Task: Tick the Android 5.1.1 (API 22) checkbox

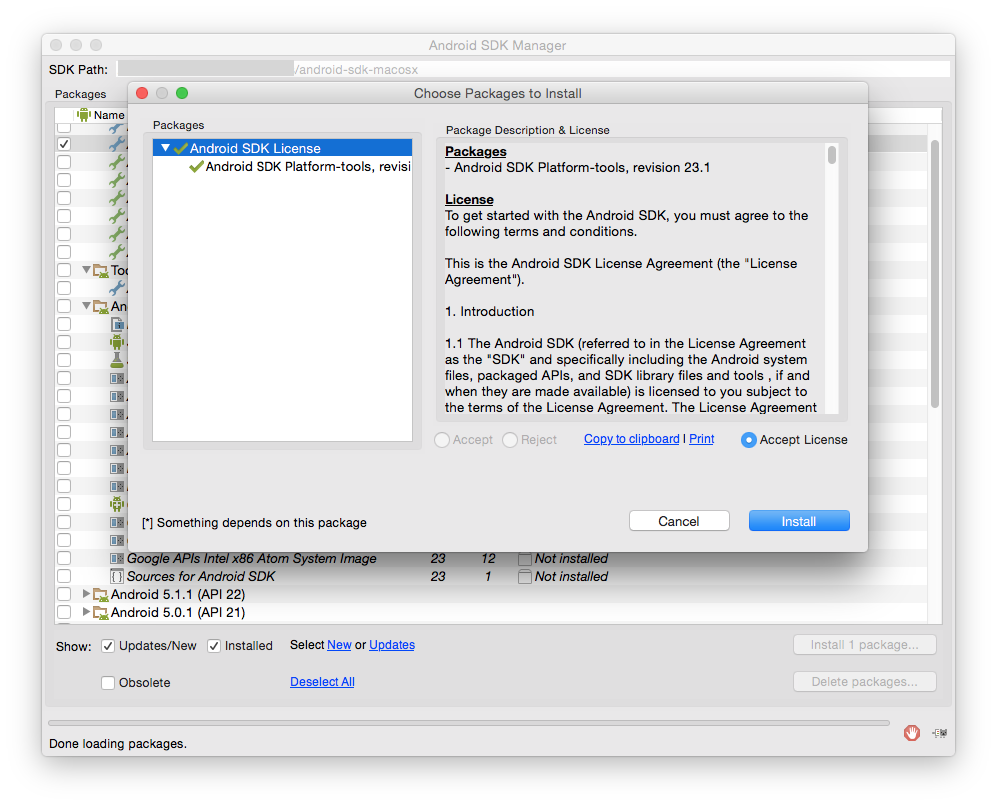Action: coord(64,594)
